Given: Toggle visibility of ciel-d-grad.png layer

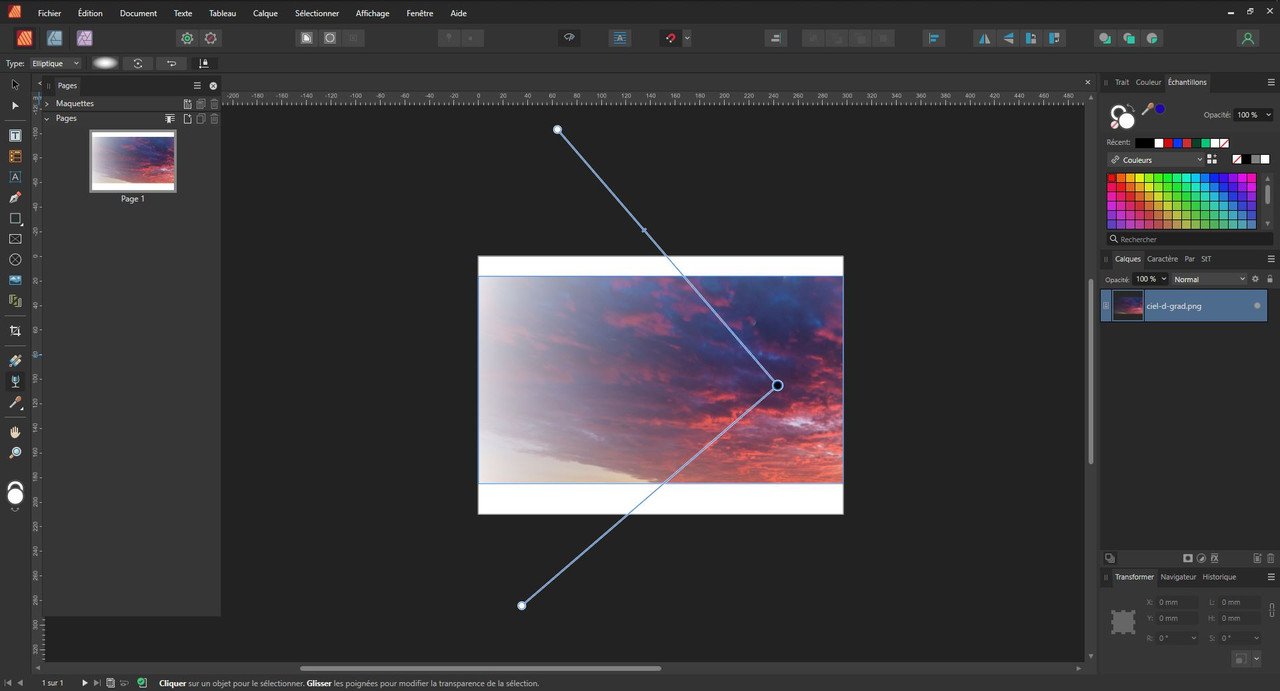Looking at the screenshot, I should pyautogui.click(x=1257, y=306).
